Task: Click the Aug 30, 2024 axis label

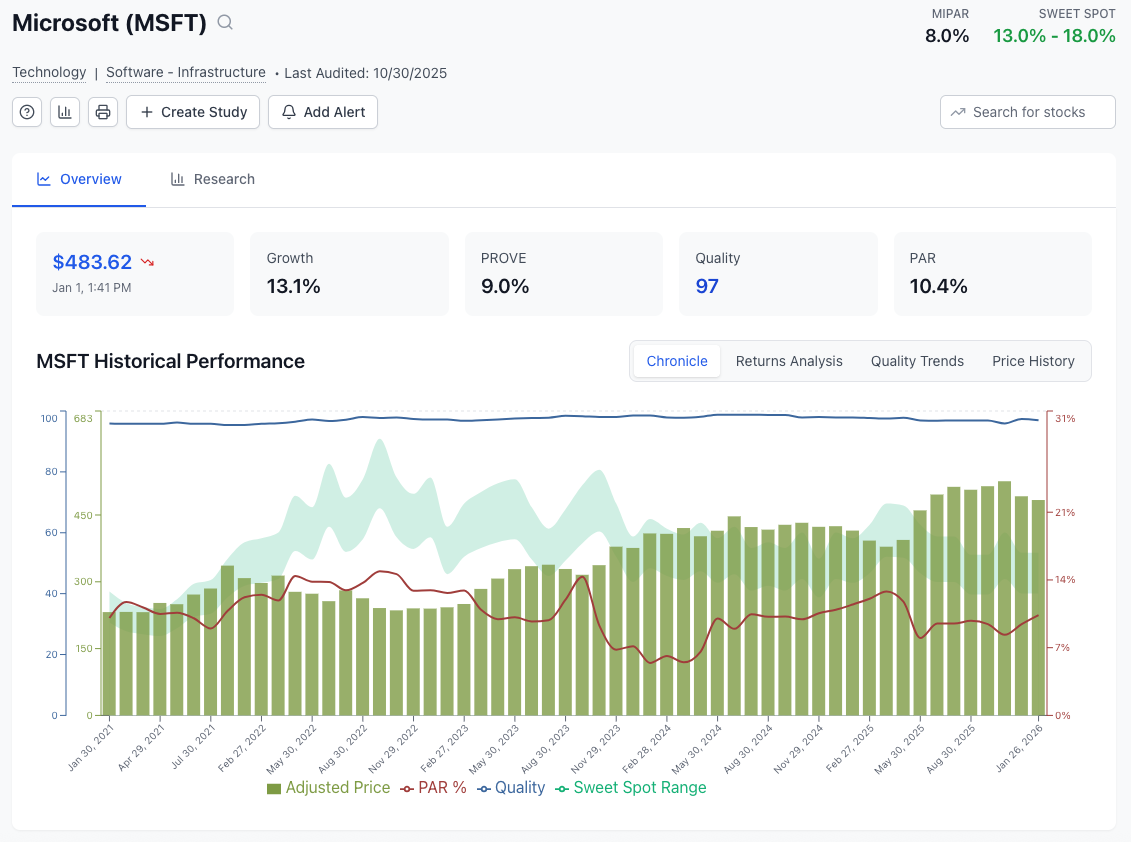Action: point(749,747)
